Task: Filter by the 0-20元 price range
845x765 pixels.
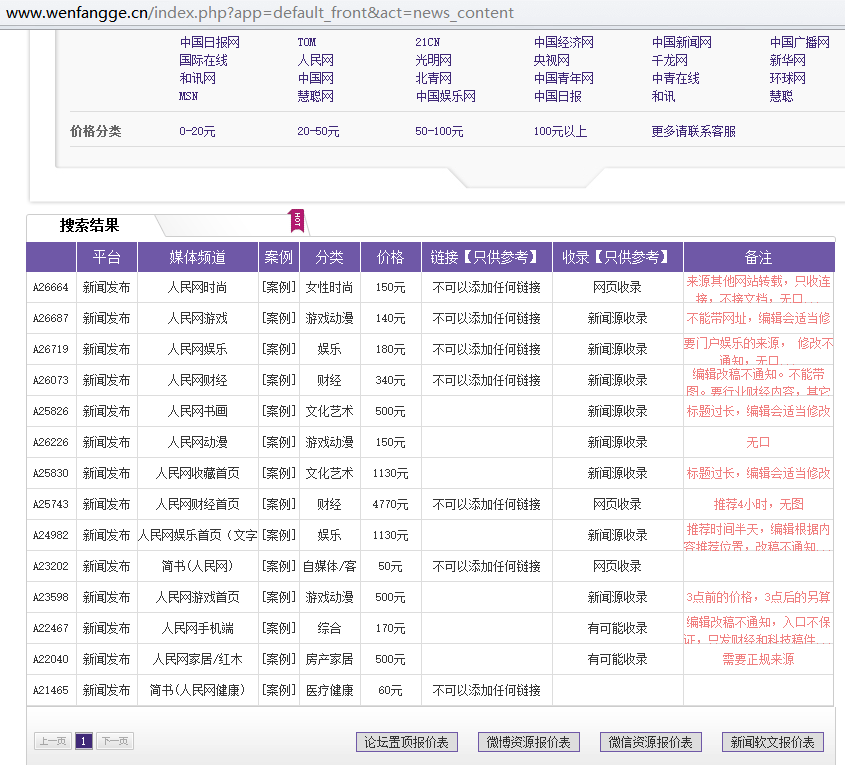Action: pos(197,131)
